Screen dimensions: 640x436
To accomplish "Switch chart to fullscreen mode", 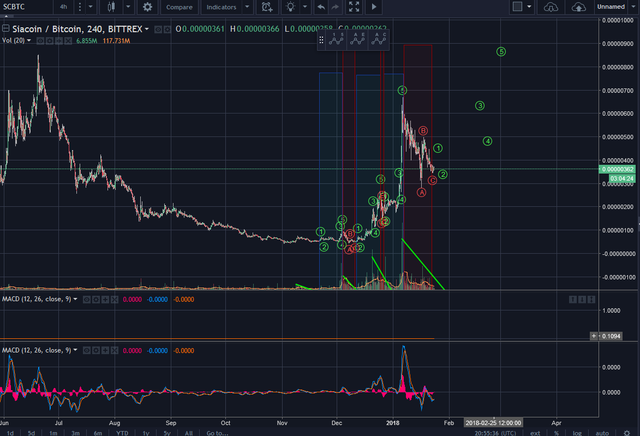I will click(354, 7).
